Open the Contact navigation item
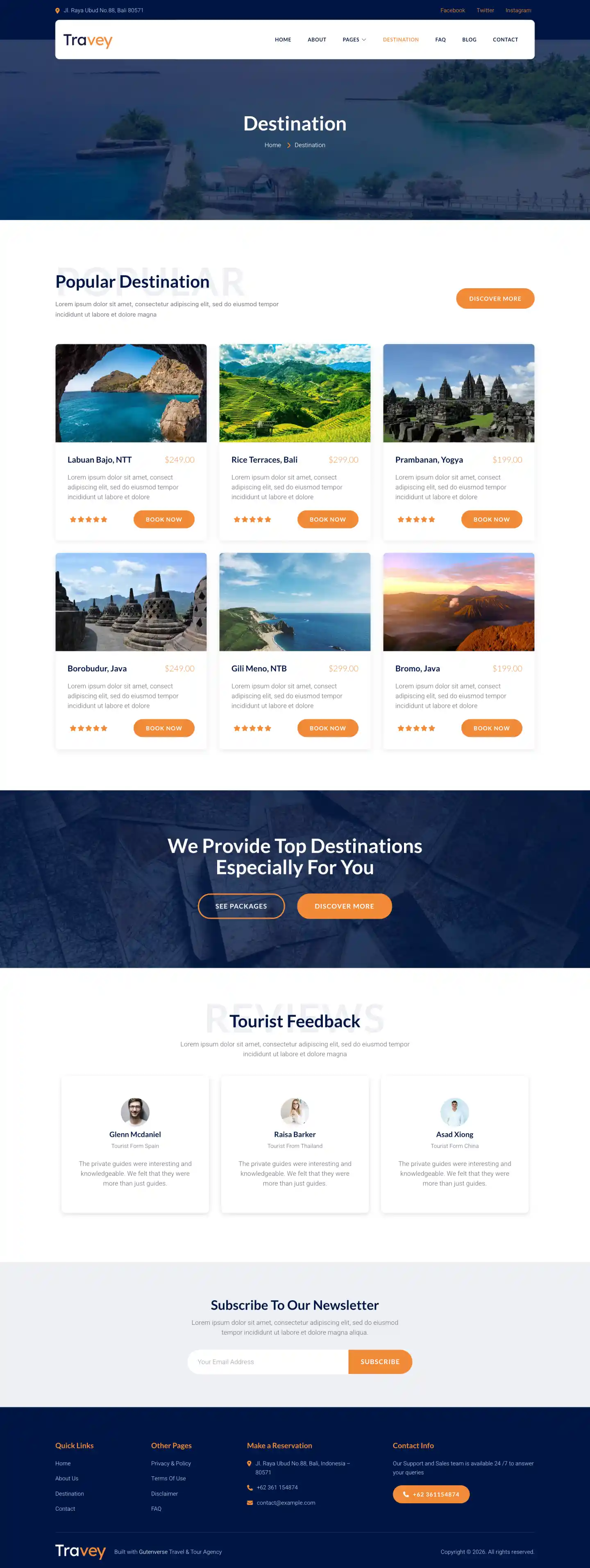Viewport: 590px width, 1568px height. point(505,40)
